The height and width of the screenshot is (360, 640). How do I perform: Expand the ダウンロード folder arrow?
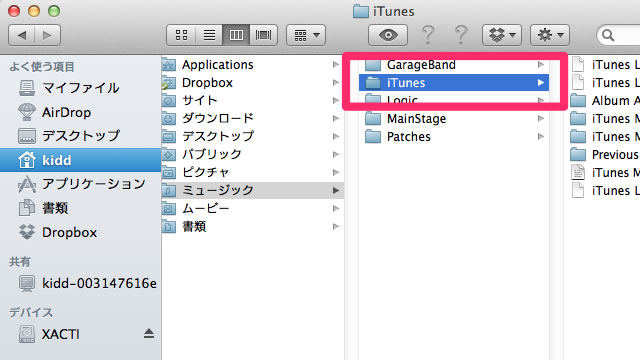tap(336, 118)
